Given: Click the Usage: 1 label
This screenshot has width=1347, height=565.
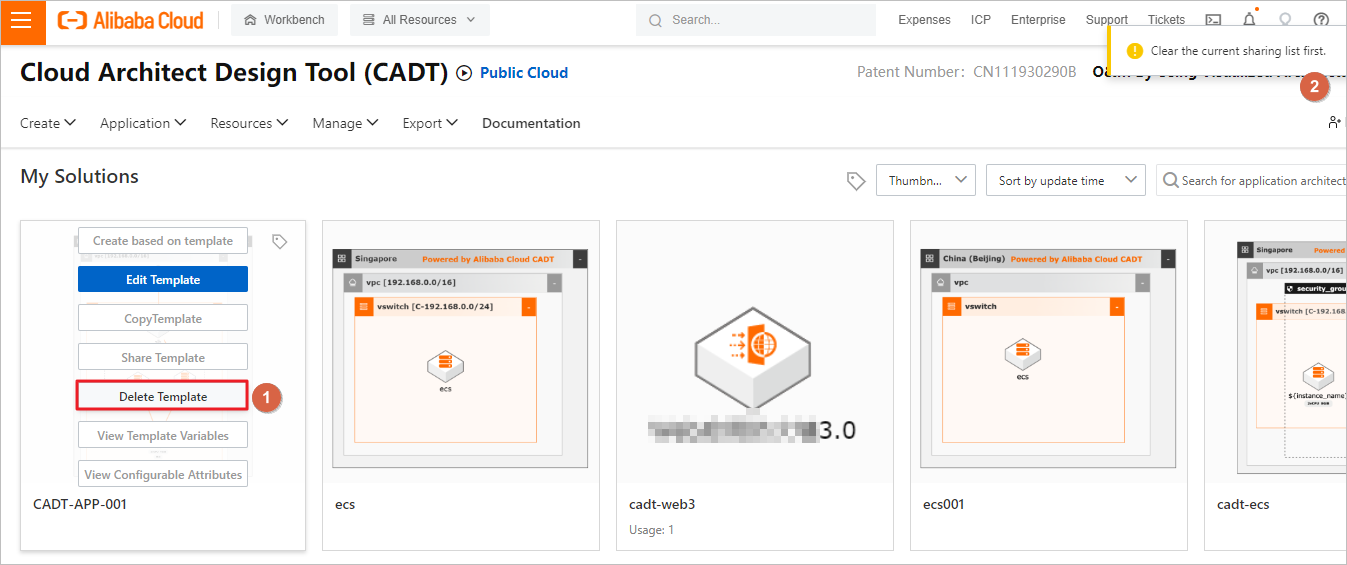Looking at the screenshot, I should click(651, 530).
